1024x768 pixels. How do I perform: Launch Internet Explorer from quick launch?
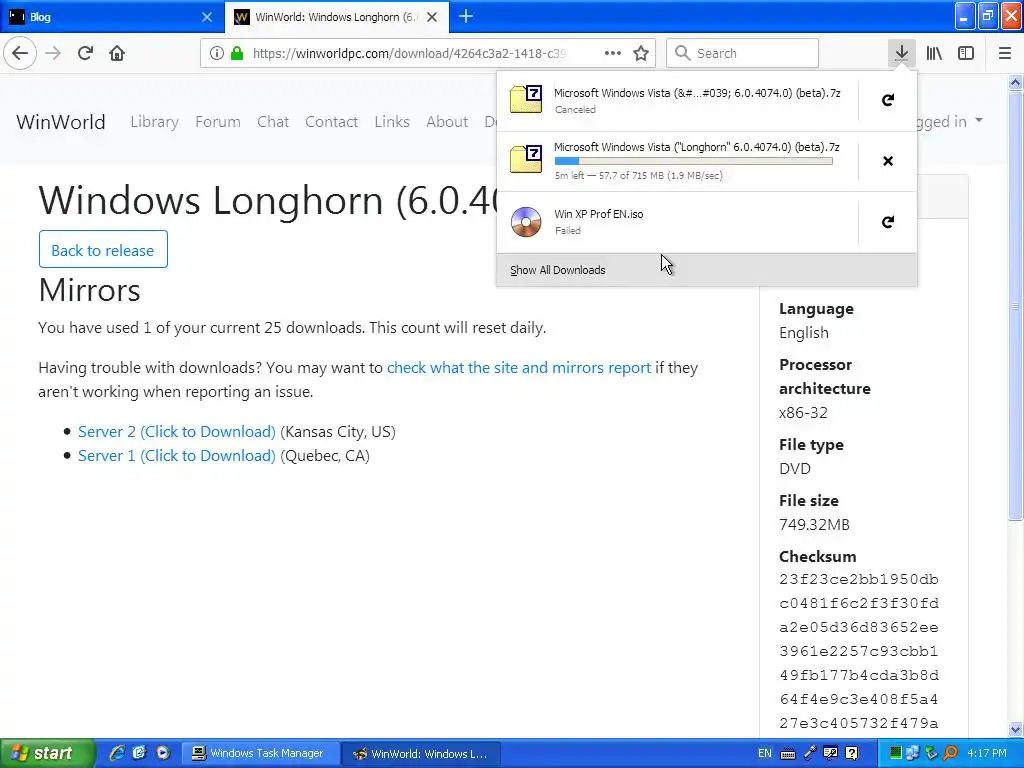[x=116, y=753]
